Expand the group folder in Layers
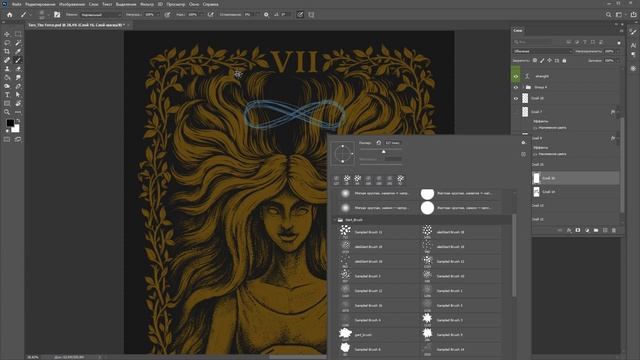Image resolution: width=640 pixels, height=360 pixels. 523,87
